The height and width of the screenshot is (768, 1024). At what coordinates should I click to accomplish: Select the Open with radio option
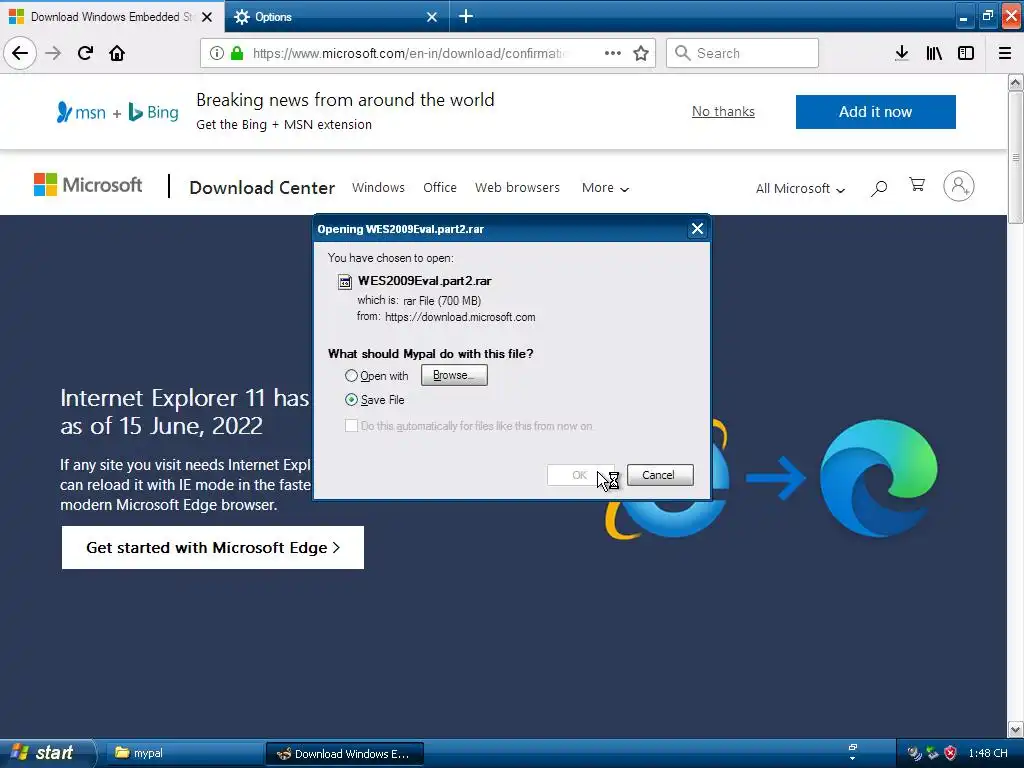[x=351, y=376]
